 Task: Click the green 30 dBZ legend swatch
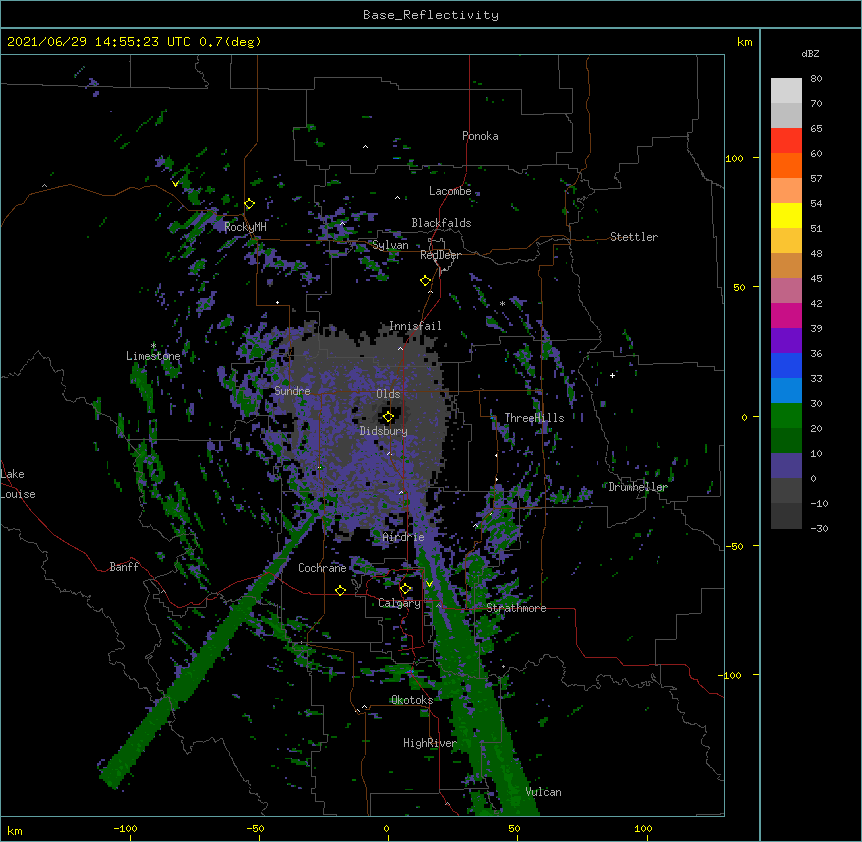coord(786,416)
